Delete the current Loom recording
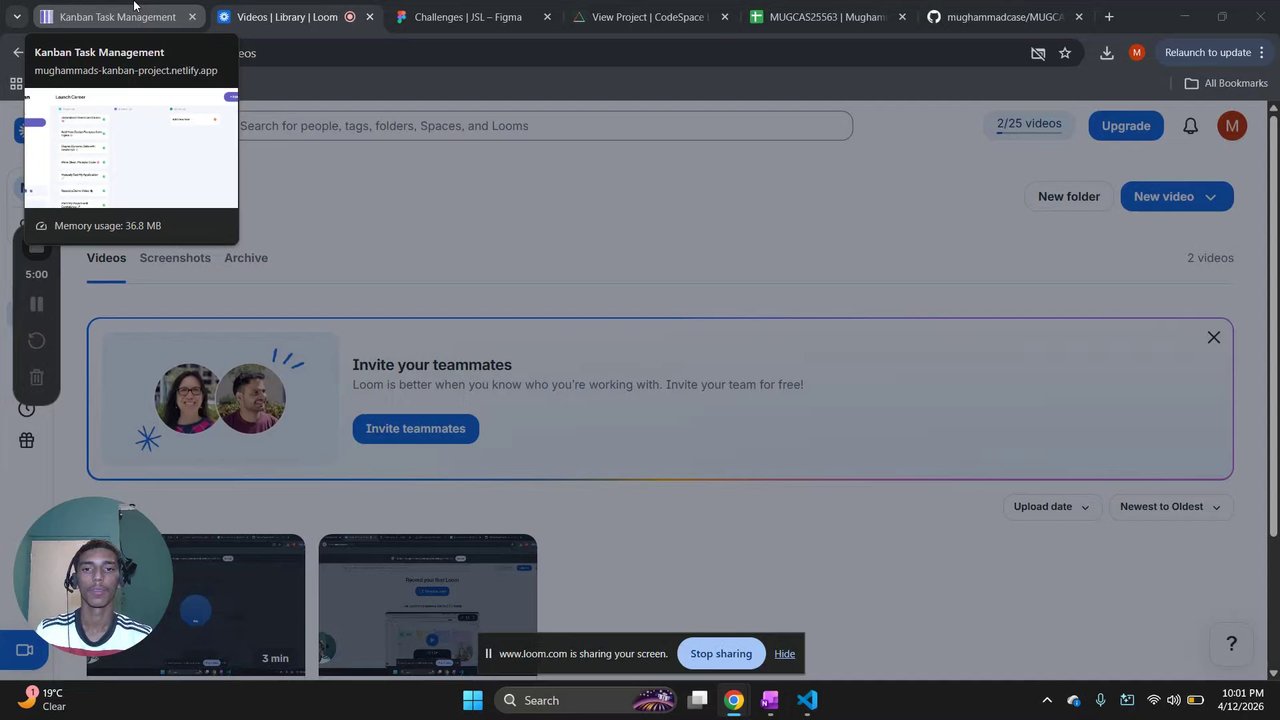The image size is (1280, 720). pyautogui.click(x=36, y=377)
